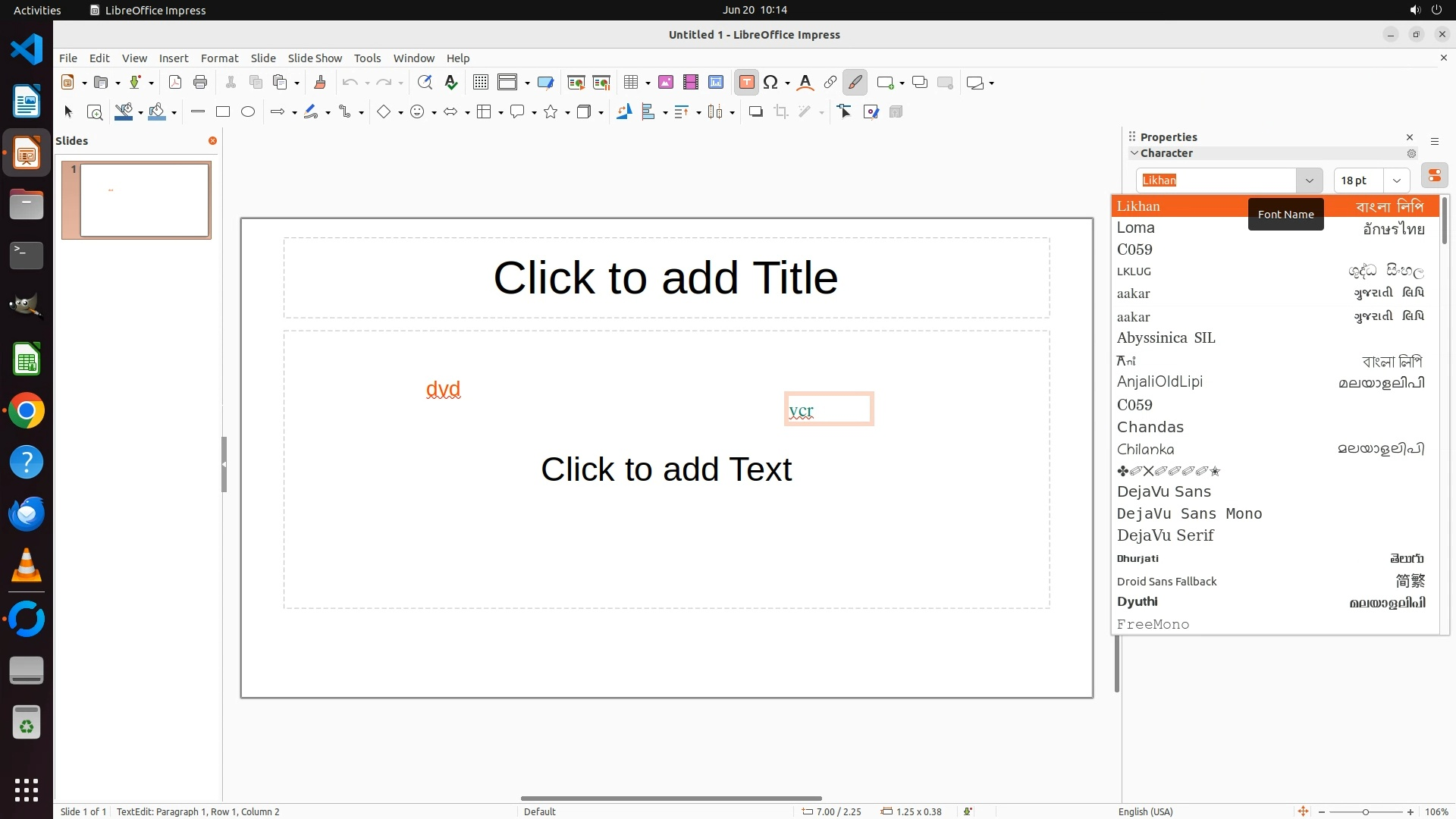Open the Format menu

tap(219, 58)
